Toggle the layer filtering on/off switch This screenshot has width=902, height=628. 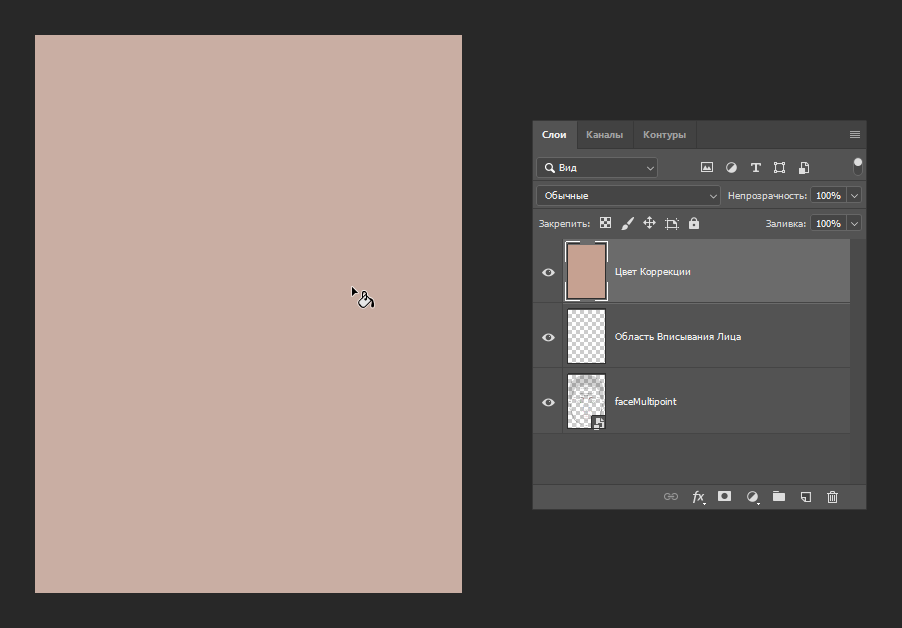[x=857, y=167]
